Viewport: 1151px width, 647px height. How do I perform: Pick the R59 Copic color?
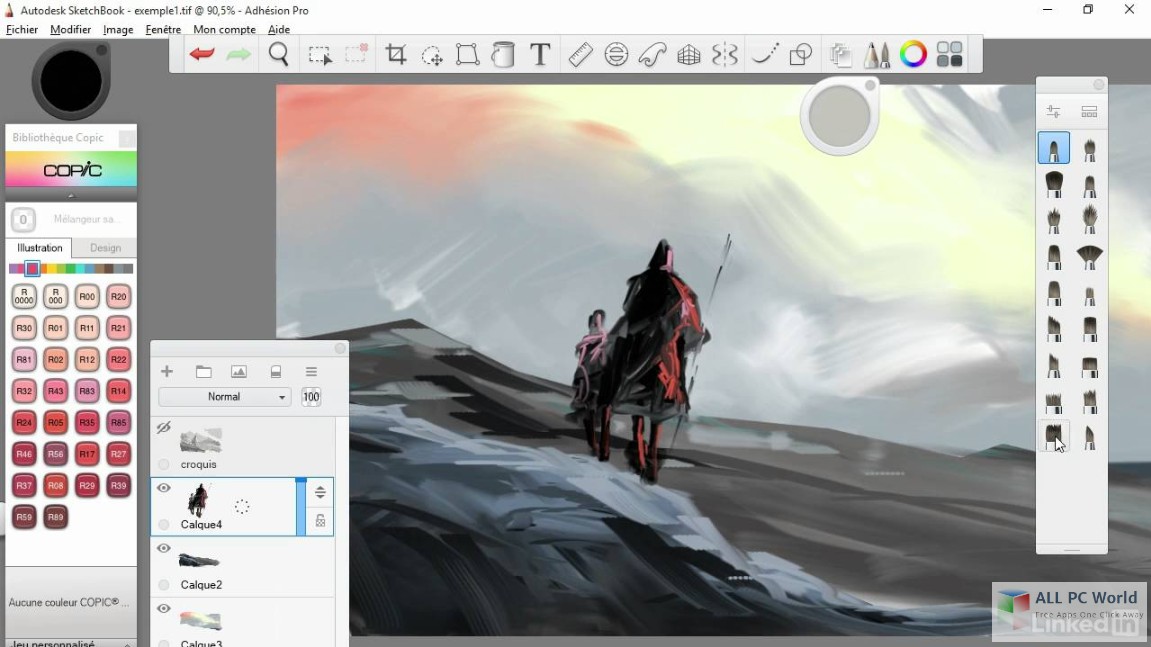[24, 517]
